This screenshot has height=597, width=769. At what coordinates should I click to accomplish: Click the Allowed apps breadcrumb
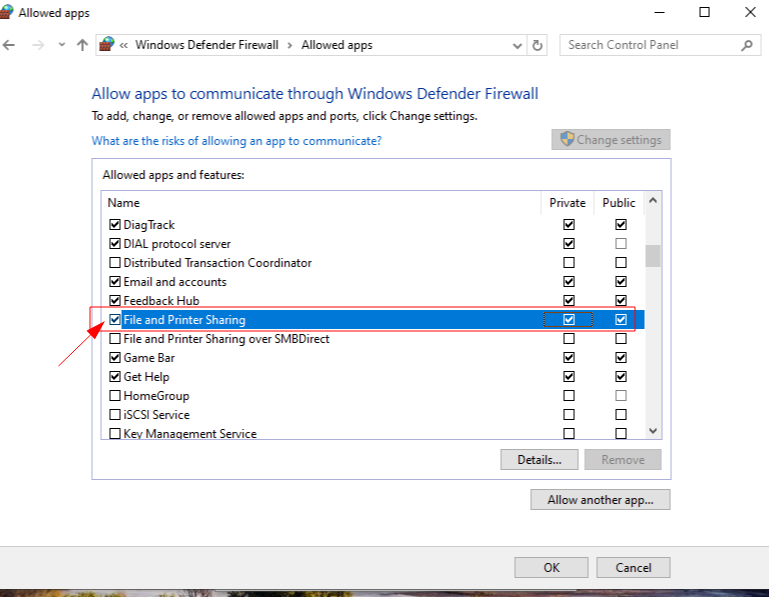(x=337, y=45)
